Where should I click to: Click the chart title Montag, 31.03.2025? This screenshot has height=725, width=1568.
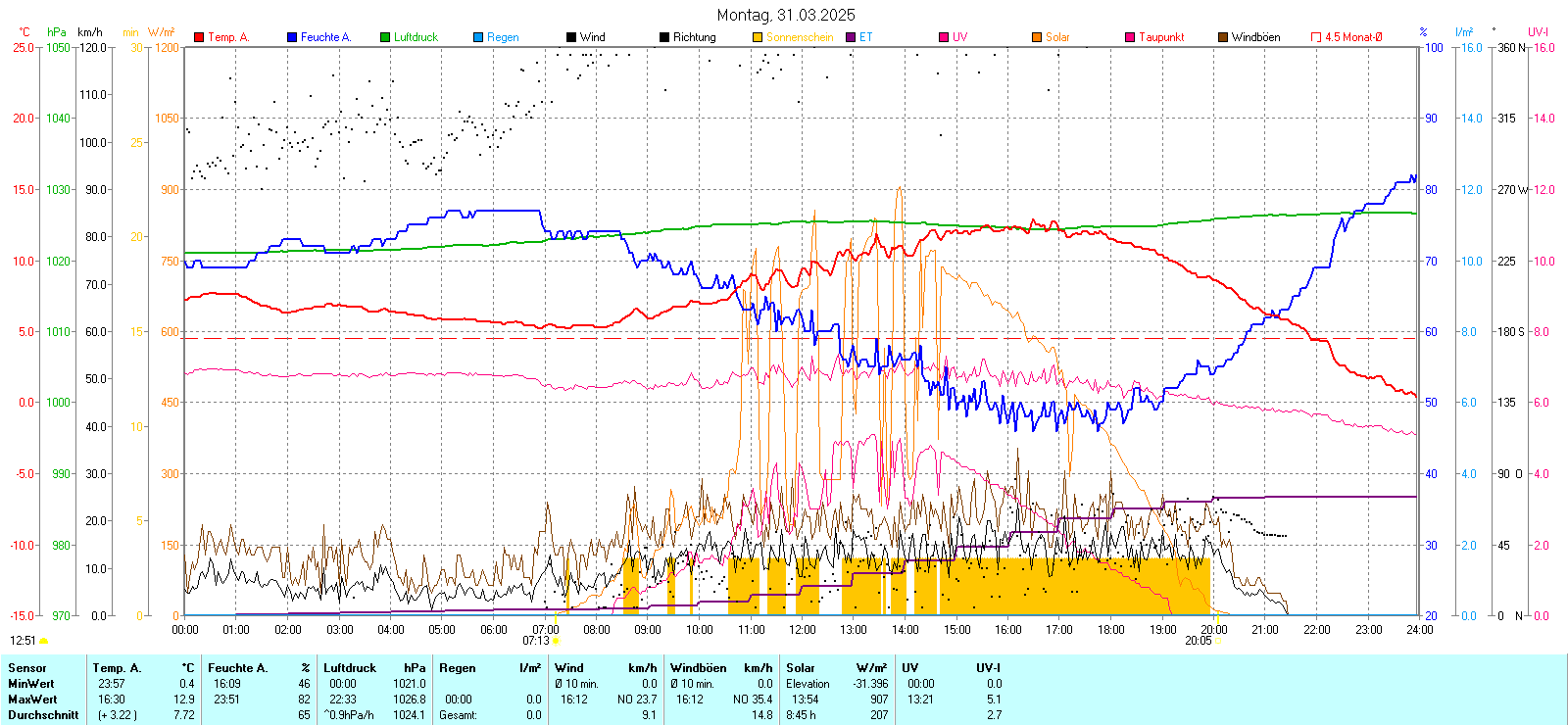785,15
